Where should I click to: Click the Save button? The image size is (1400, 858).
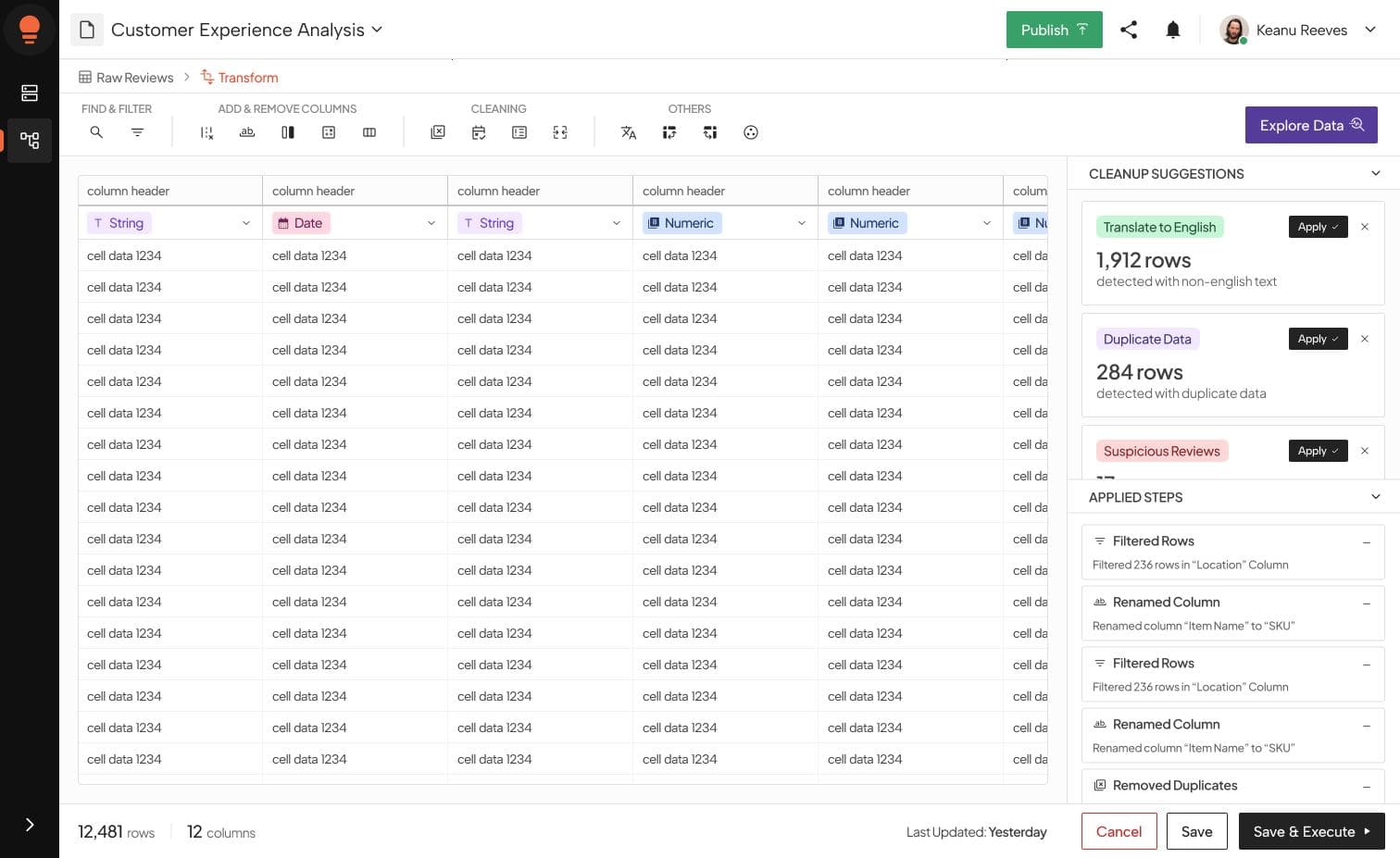coord(1196,831)
